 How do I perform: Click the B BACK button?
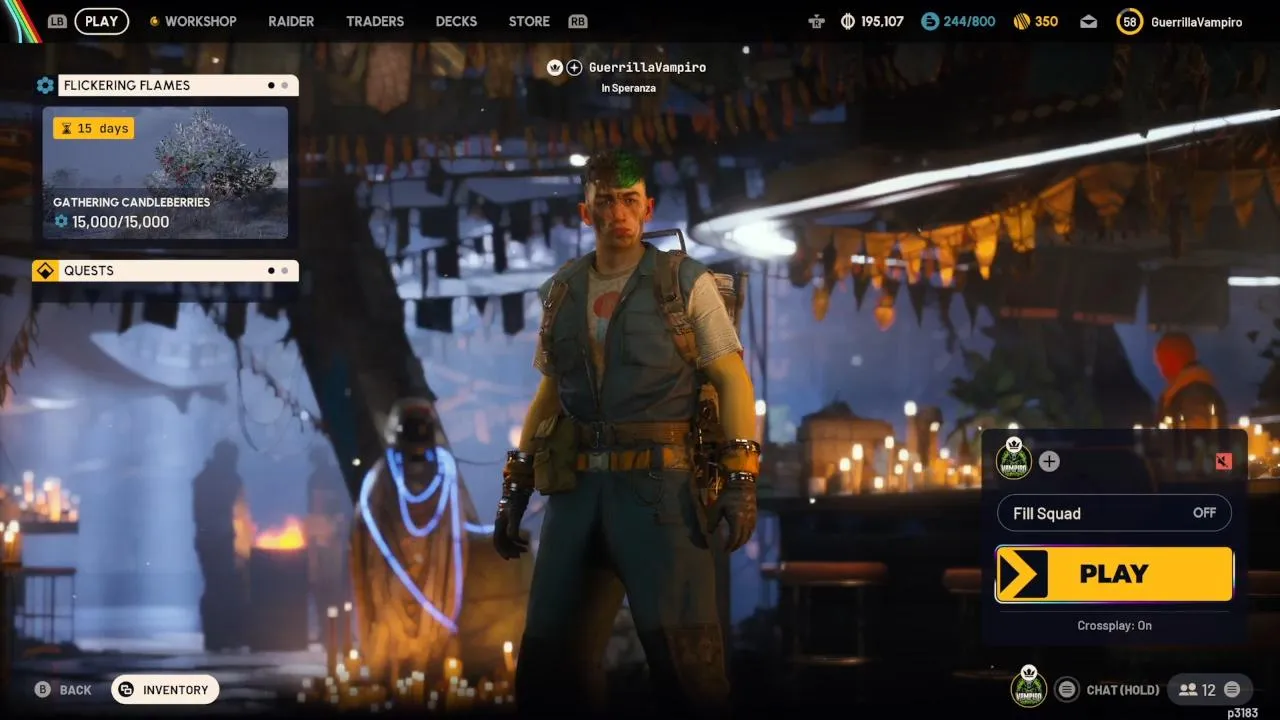(x=64, y=690)
